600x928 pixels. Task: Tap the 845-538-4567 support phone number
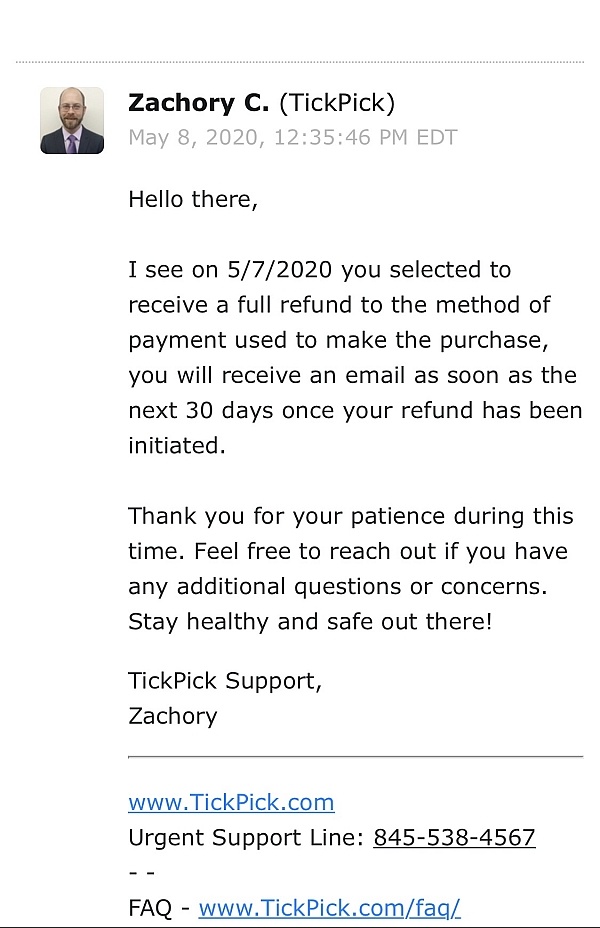(x=454, y=837)
